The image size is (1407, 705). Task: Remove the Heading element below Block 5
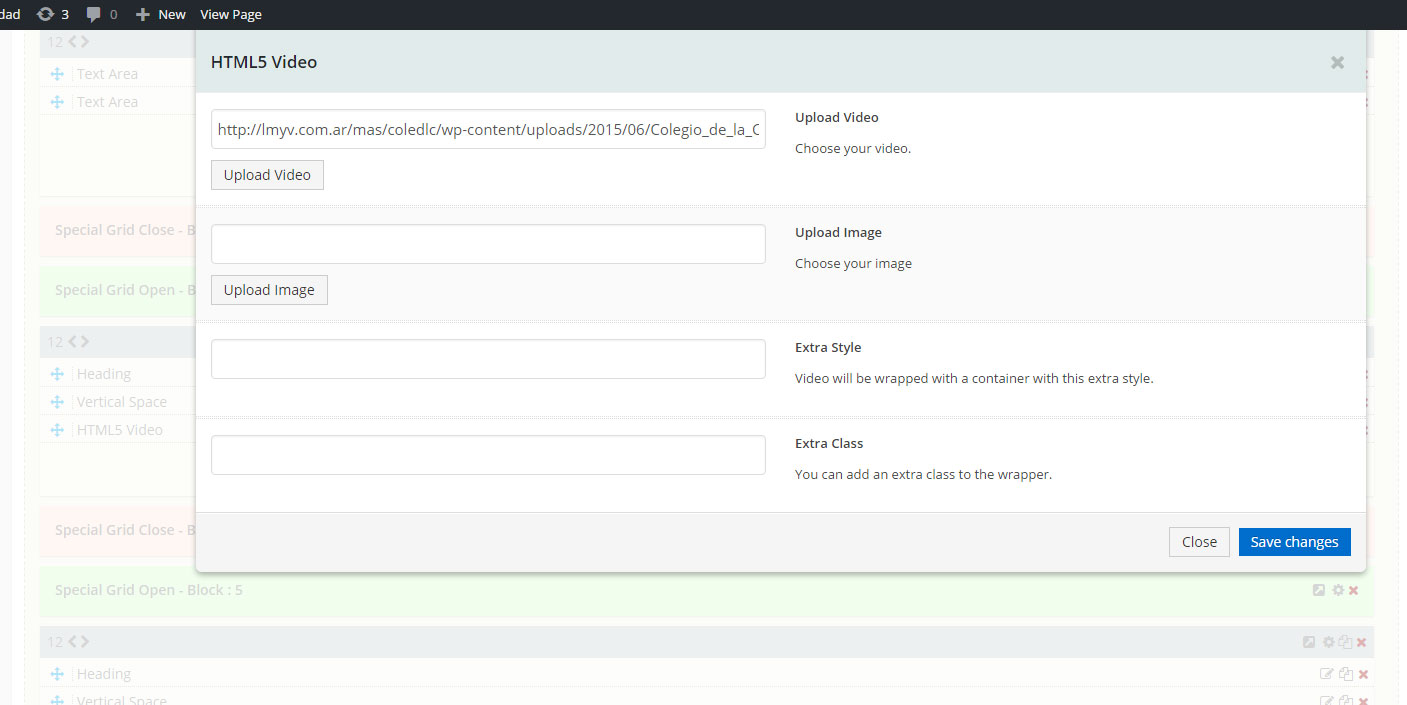(x=1363, y=674)
